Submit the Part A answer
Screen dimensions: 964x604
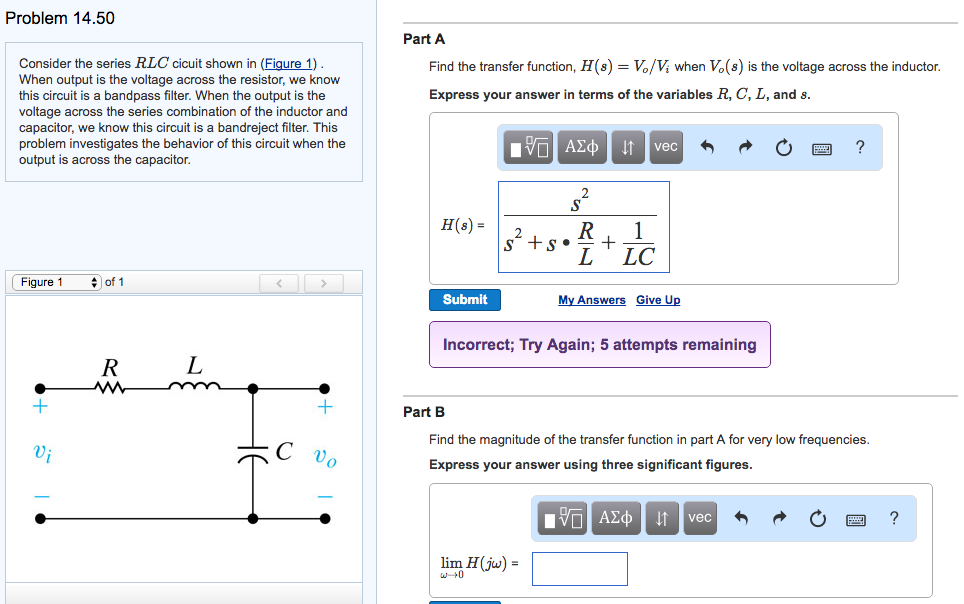tap(465, 299)
